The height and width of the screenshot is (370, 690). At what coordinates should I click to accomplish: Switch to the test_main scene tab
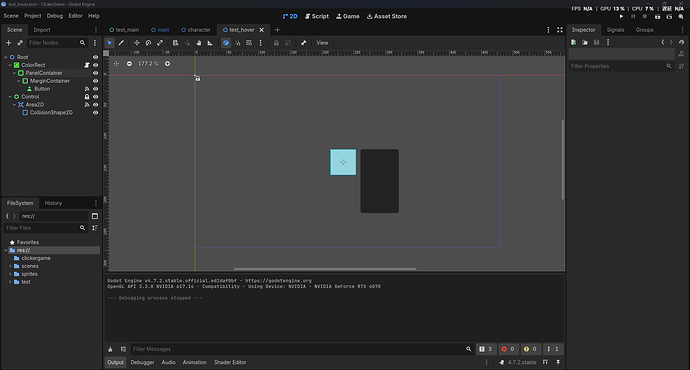point(124,30)
